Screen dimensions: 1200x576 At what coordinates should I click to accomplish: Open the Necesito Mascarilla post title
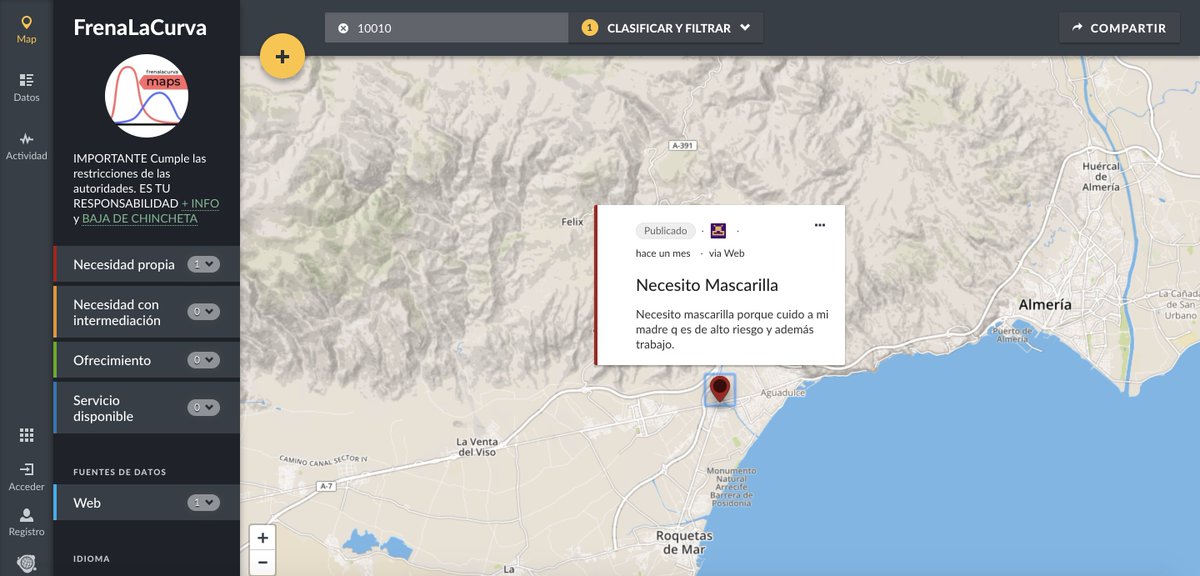707,285
